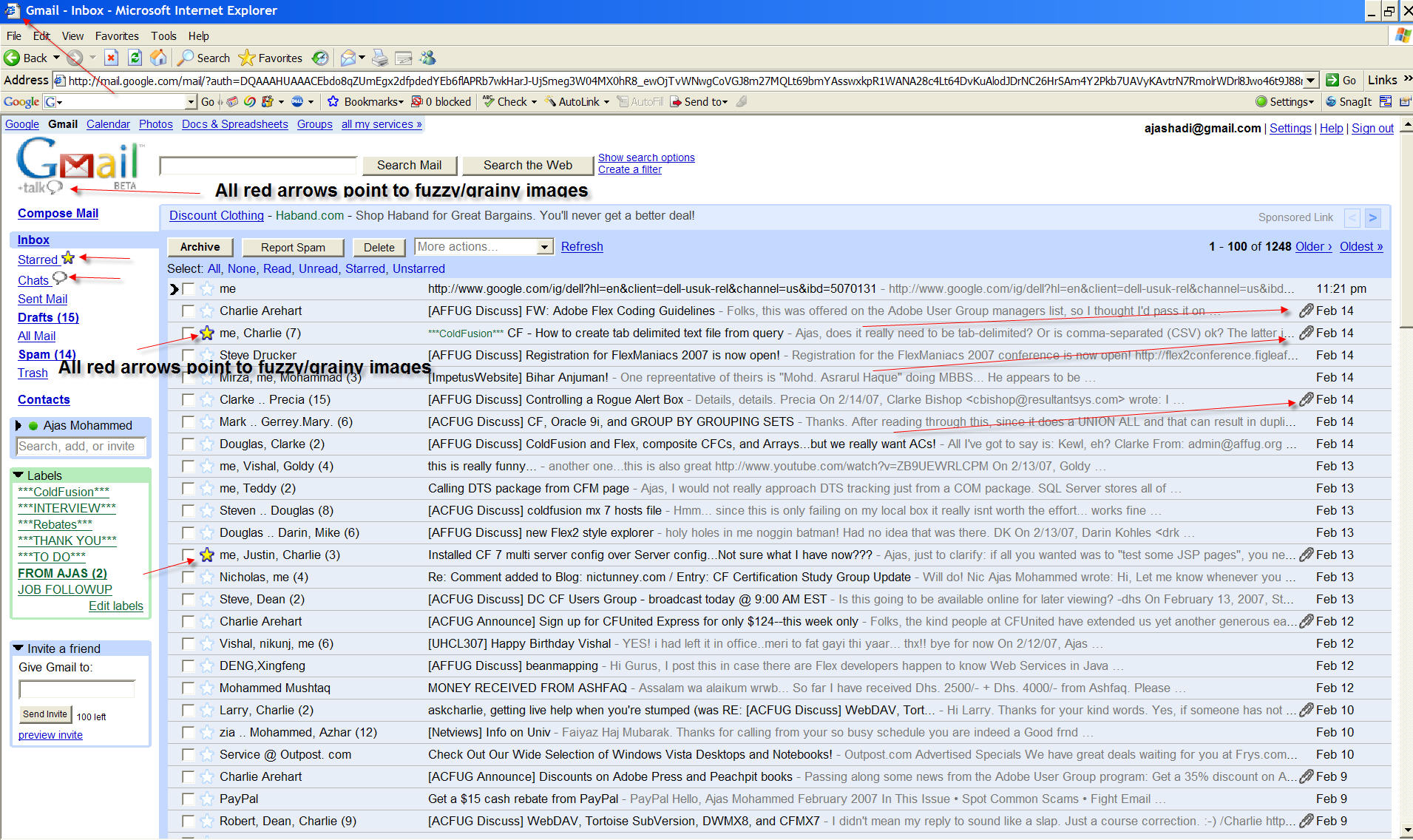The image size is (1413, 840).
Task: Click the Messenger icon in IE toolbar
Action: (x=427, y=58)
